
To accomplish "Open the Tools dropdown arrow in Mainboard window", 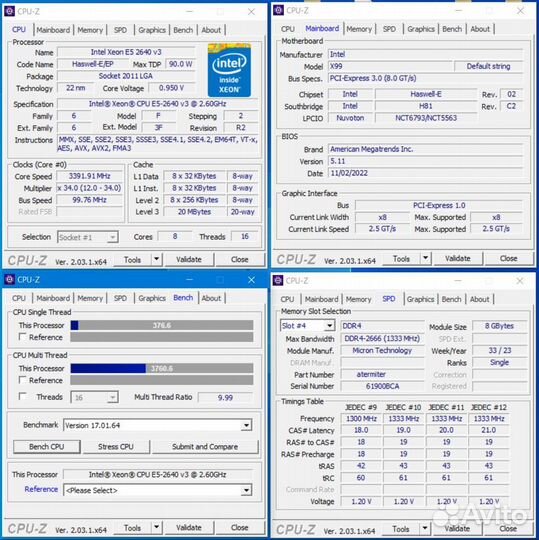I will tap(426, 258).
